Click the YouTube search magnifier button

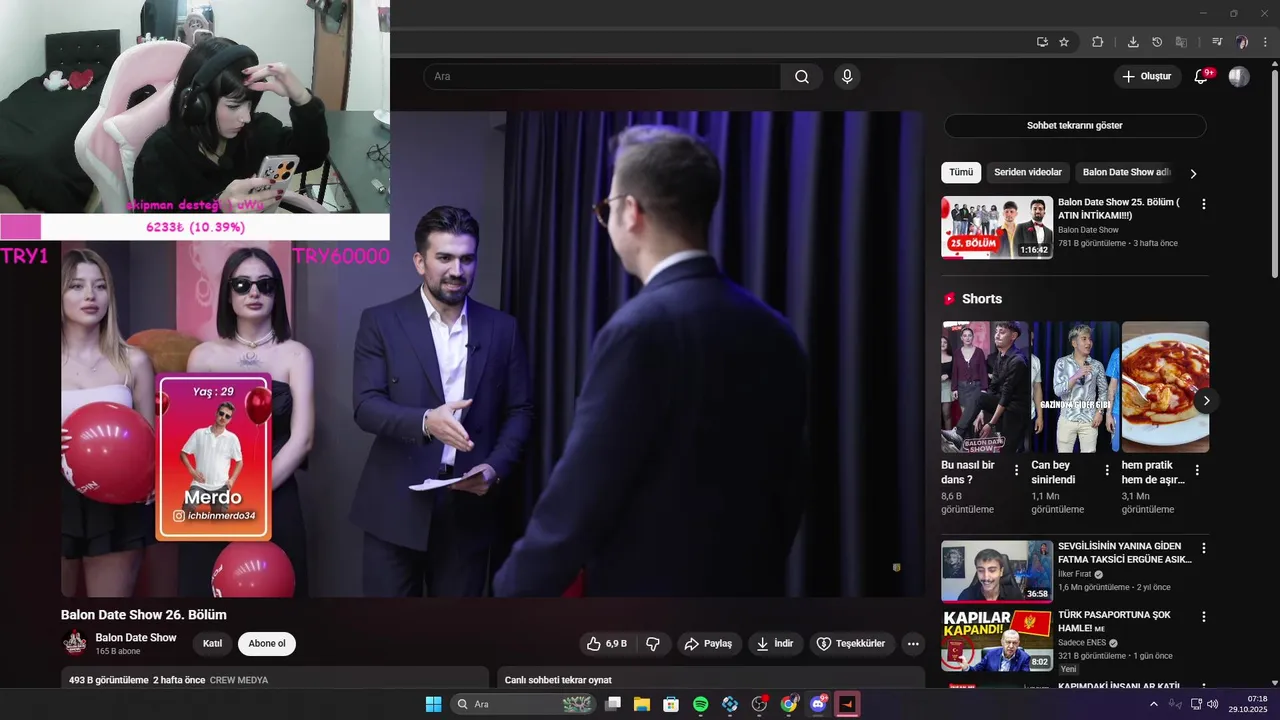(802, 77)
